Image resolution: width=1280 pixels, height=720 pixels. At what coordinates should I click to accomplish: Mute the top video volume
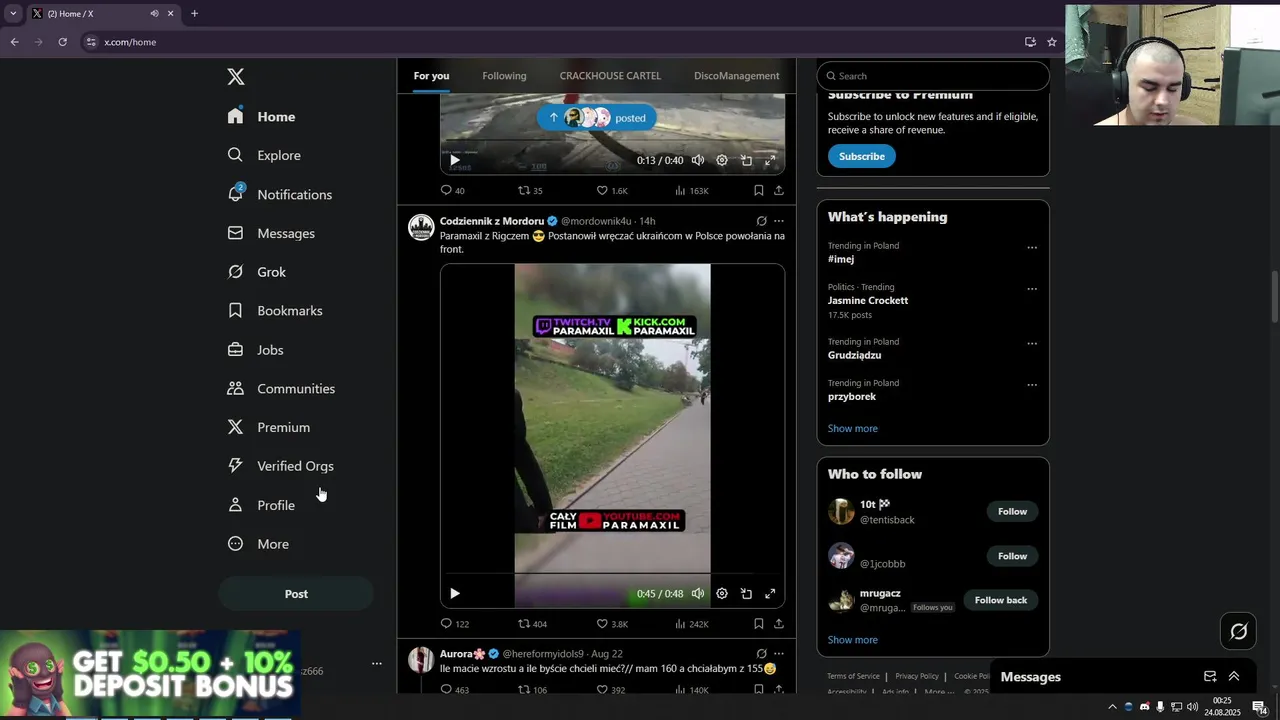[698, 160]
